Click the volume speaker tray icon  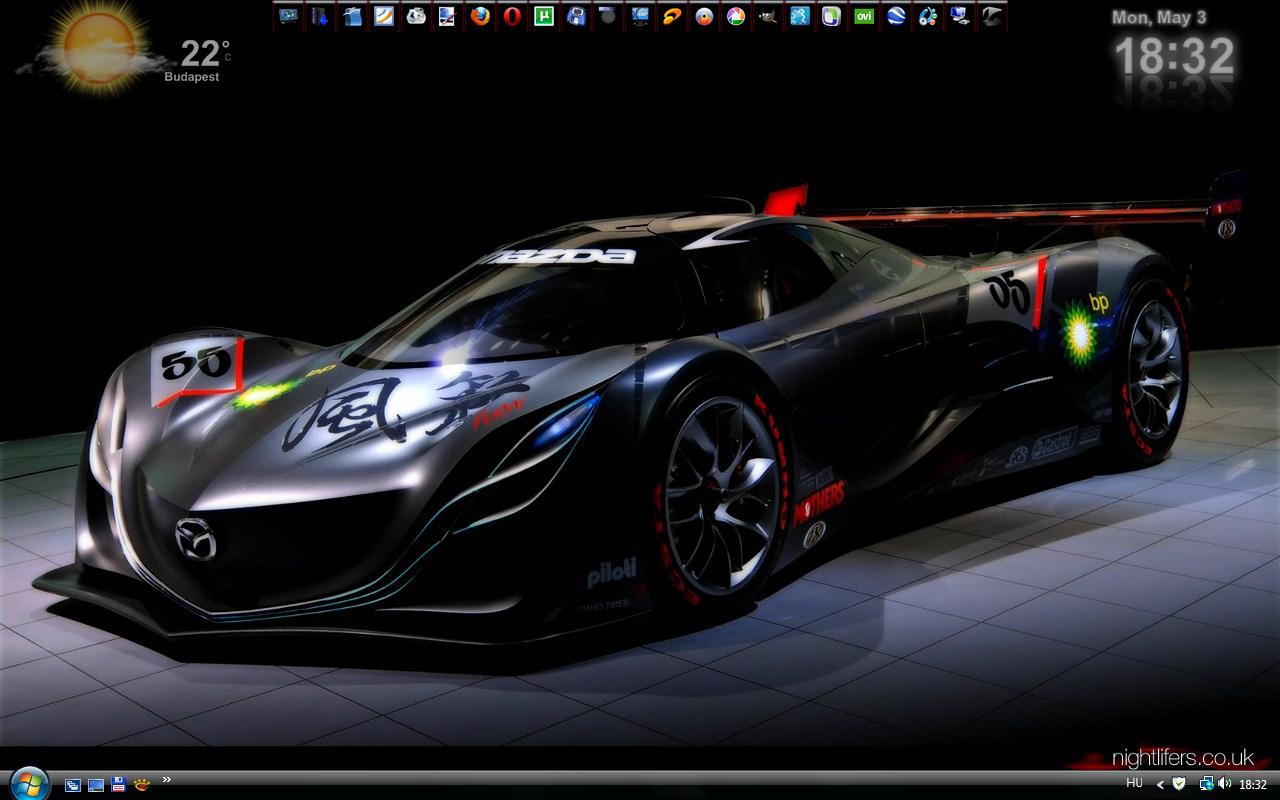coord(1224,783)
